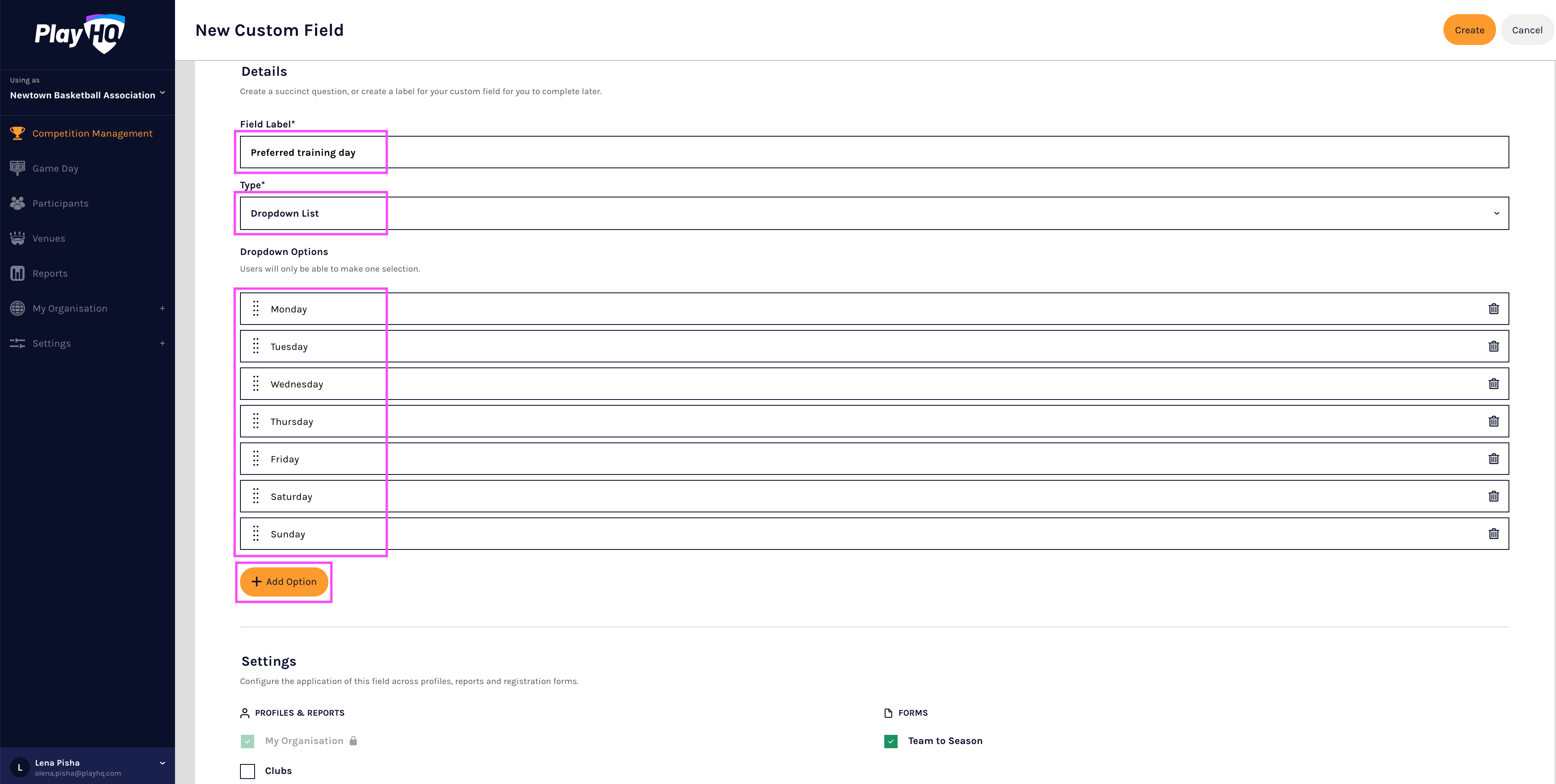Click the drag handle beside Friday
This screenshot has height=784, width=1556.
coord(256,458)
